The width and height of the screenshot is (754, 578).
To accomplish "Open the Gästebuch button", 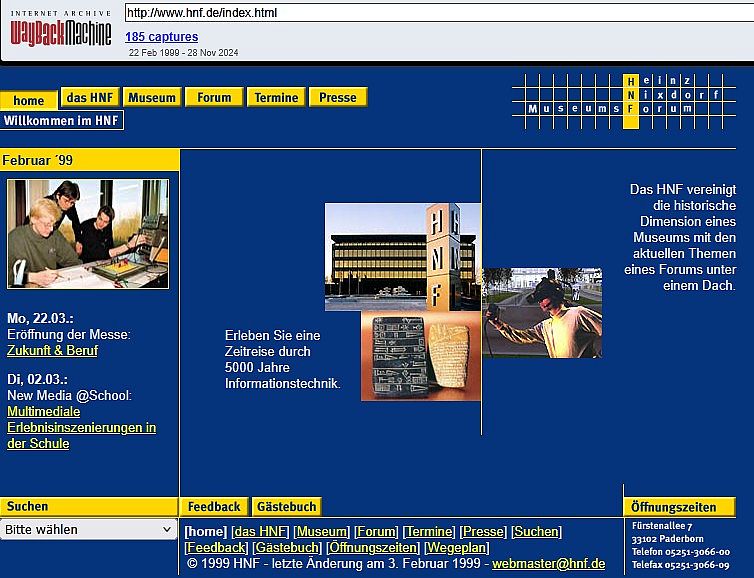I will [285, 507].
